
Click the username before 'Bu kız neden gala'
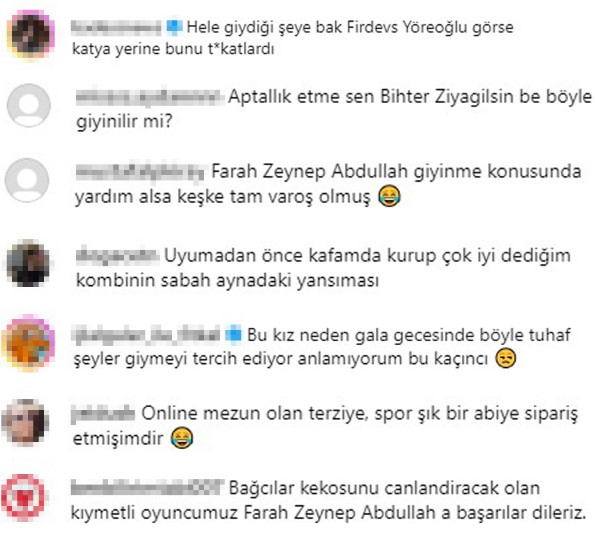tap(146, 336)
